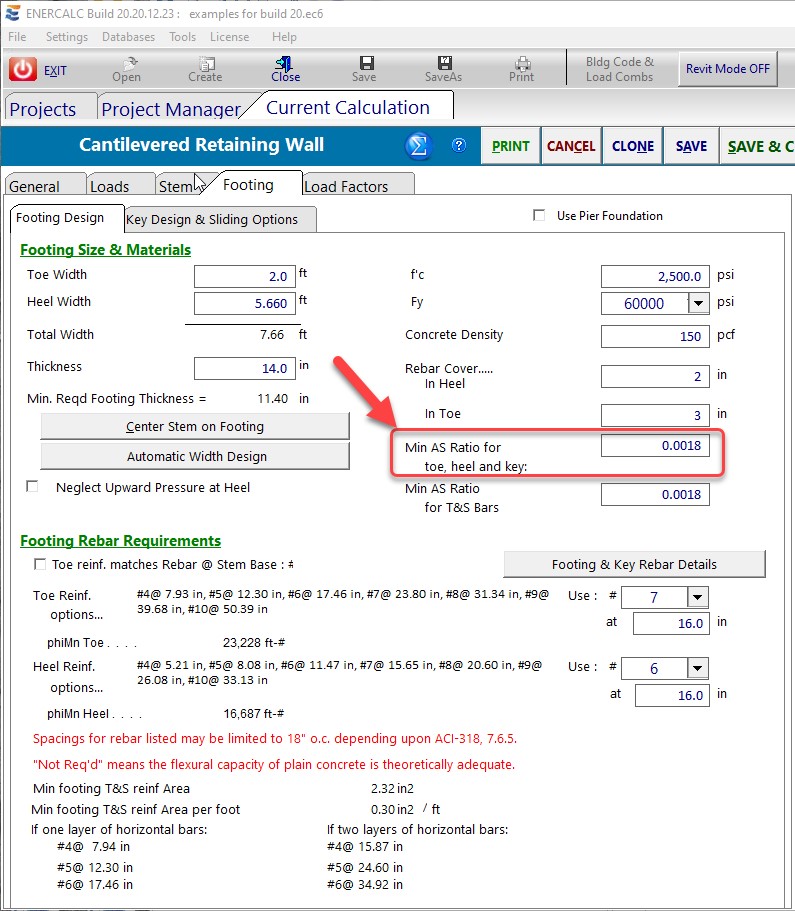Click the Print toolbar icon

point(521,63)
